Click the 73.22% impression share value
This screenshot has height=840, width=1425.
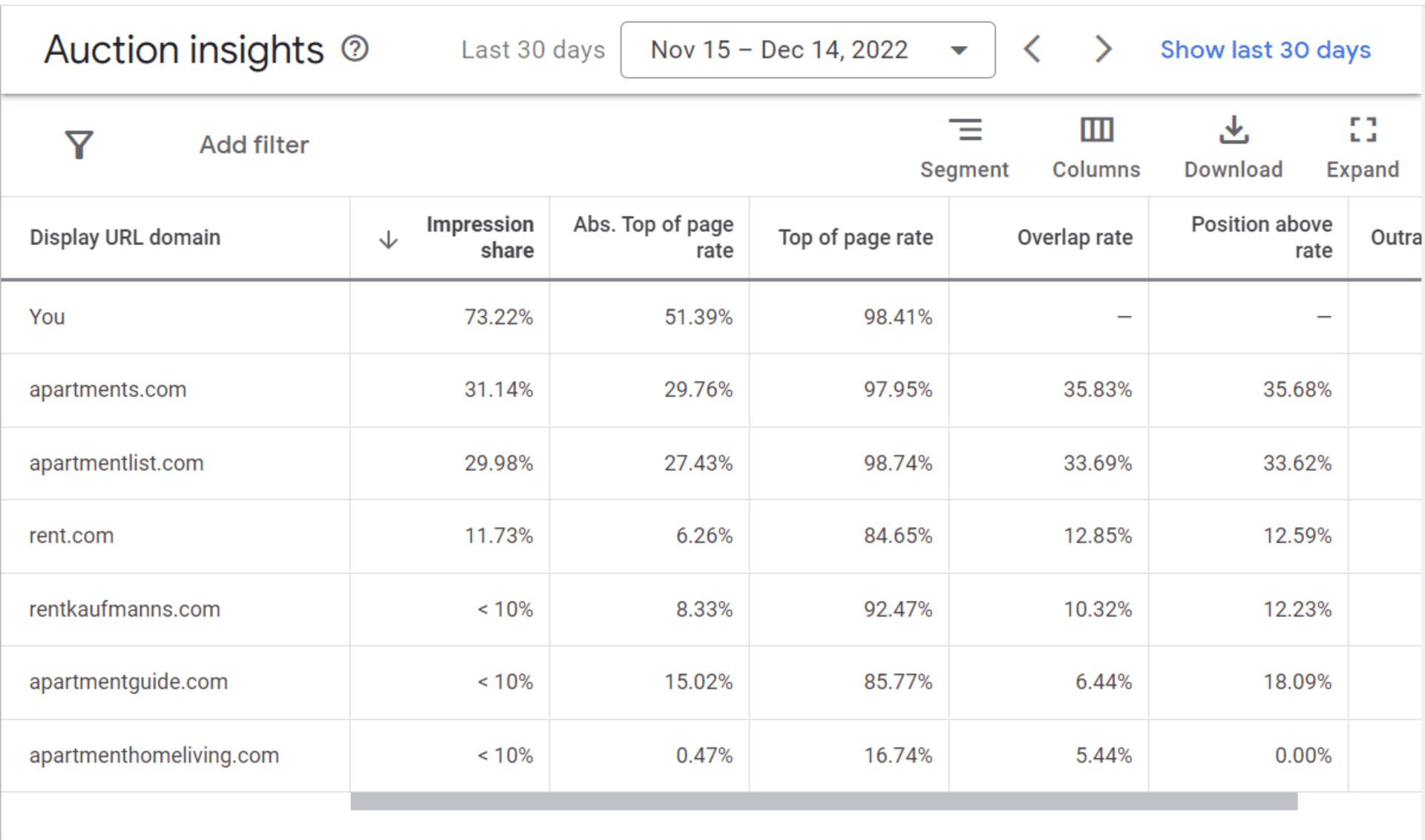click(x=499, y=317)
